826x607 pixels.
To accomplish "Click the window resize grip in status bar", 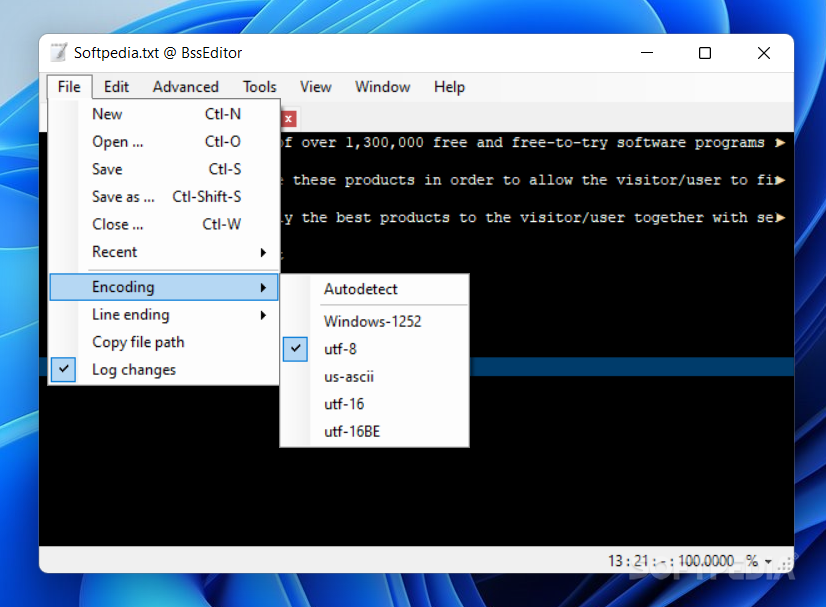I will tap(786, 564).
